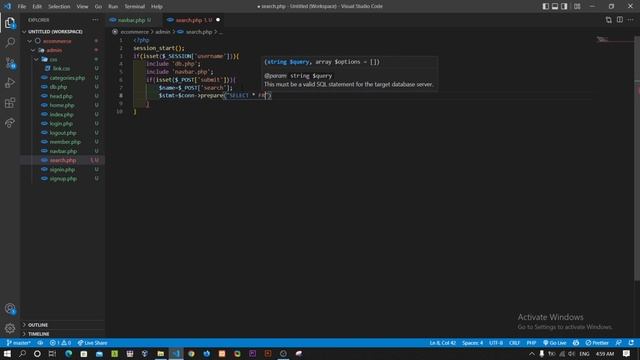Image resolution: width=640 pixels, height=360 pixels.
Task: Expand the Timeline section
Action: pyautogui.click(x=38, y=333)
